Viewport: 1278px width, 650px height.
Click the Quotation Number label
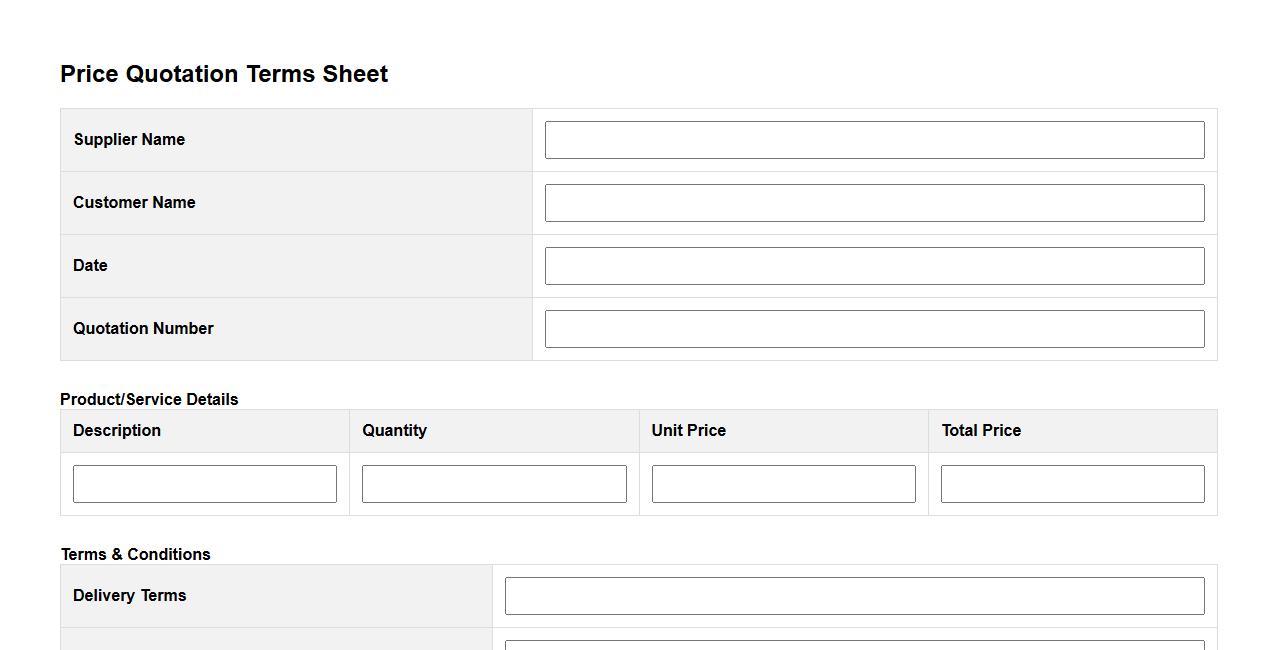pos(143,329)
